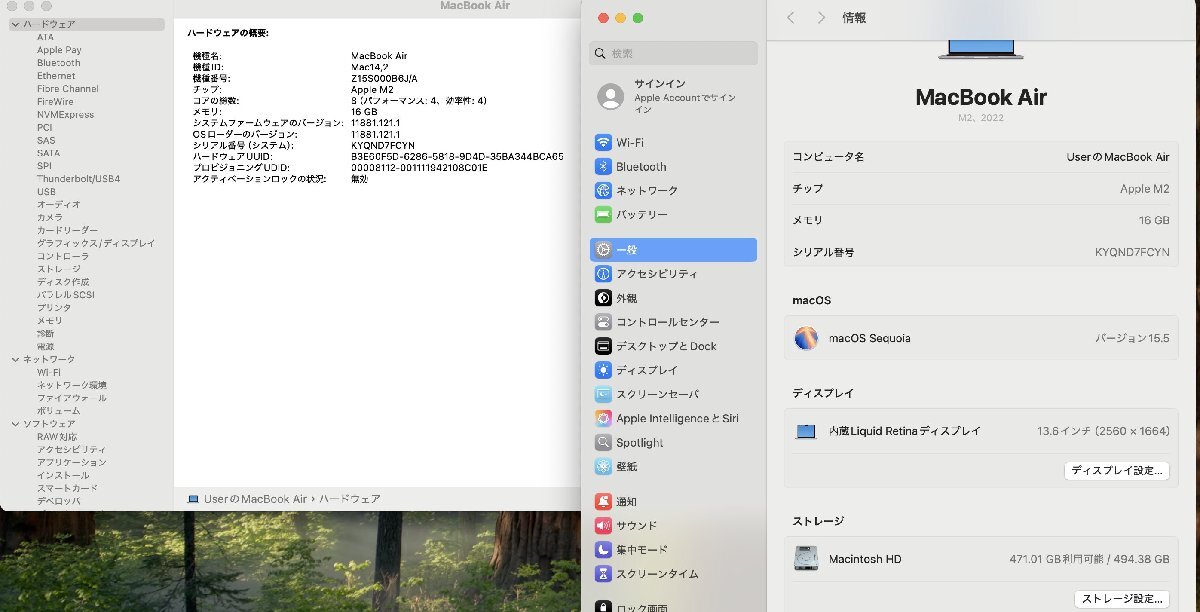Click the Macintosh HD disk icon

[806, 559]
